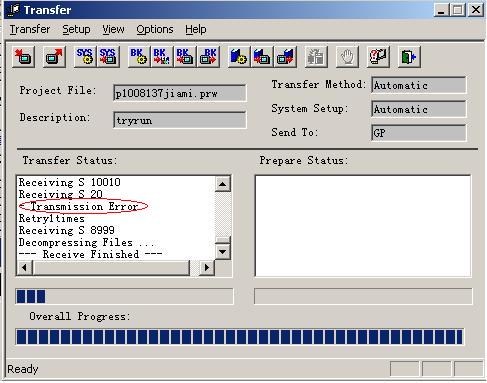
Task: Click the BK gear setup icon
Action: click(x=139, y=57)
